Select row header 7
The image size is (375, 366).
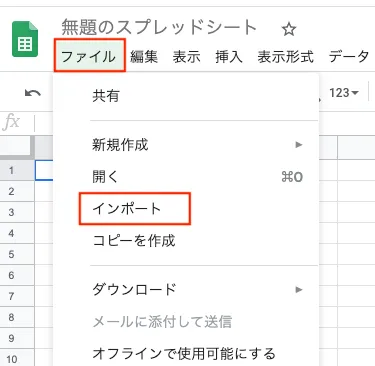coord(17,296)
